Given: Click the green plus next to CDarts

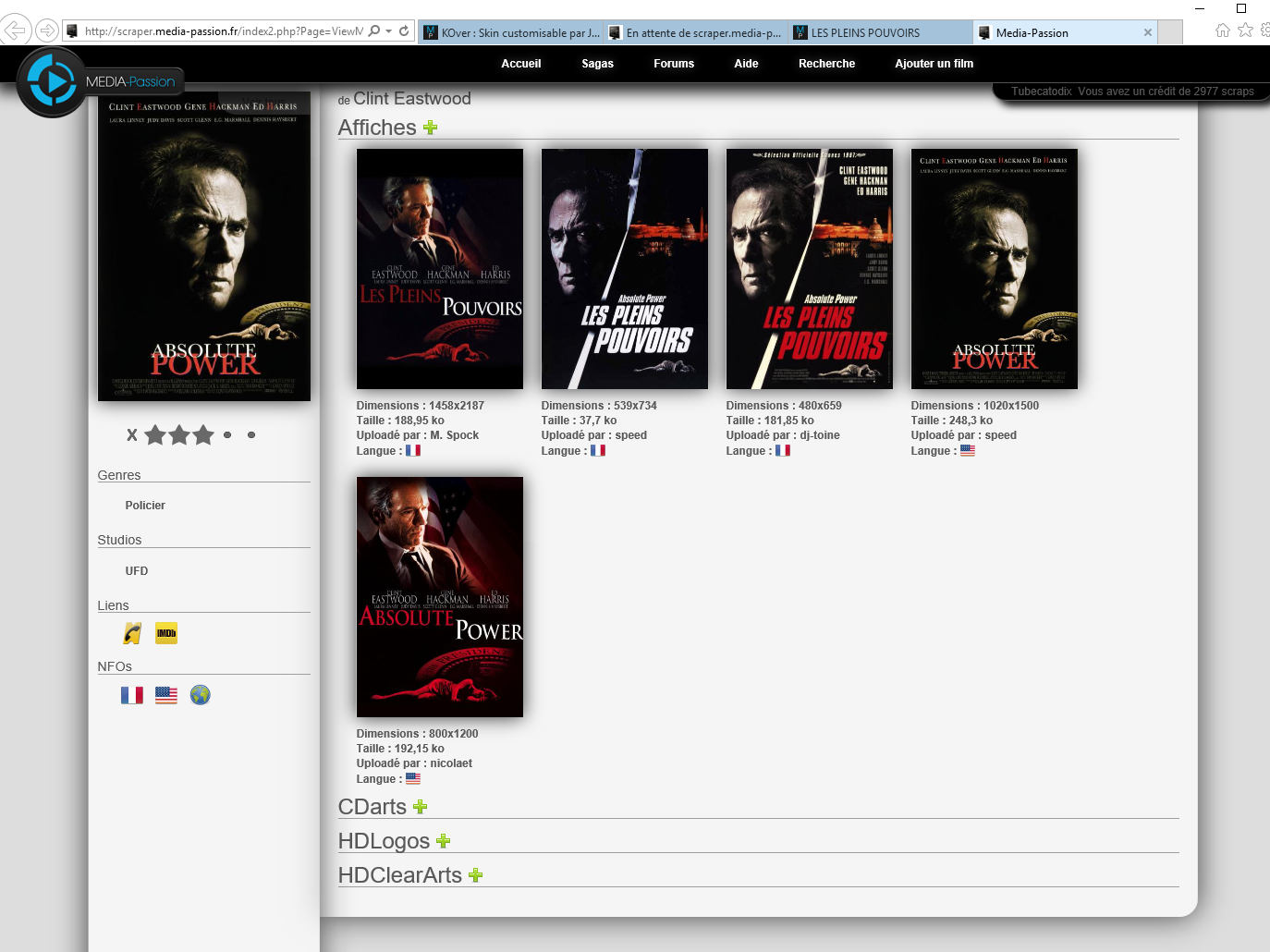Looking at the screenshot, I should (x=421, y=807).
